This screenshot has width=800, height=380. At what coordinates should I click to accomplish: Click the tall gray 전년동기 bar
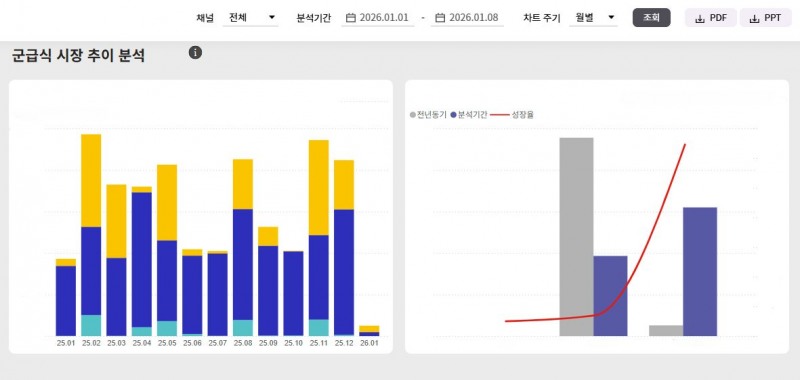[x=577, y=237]
